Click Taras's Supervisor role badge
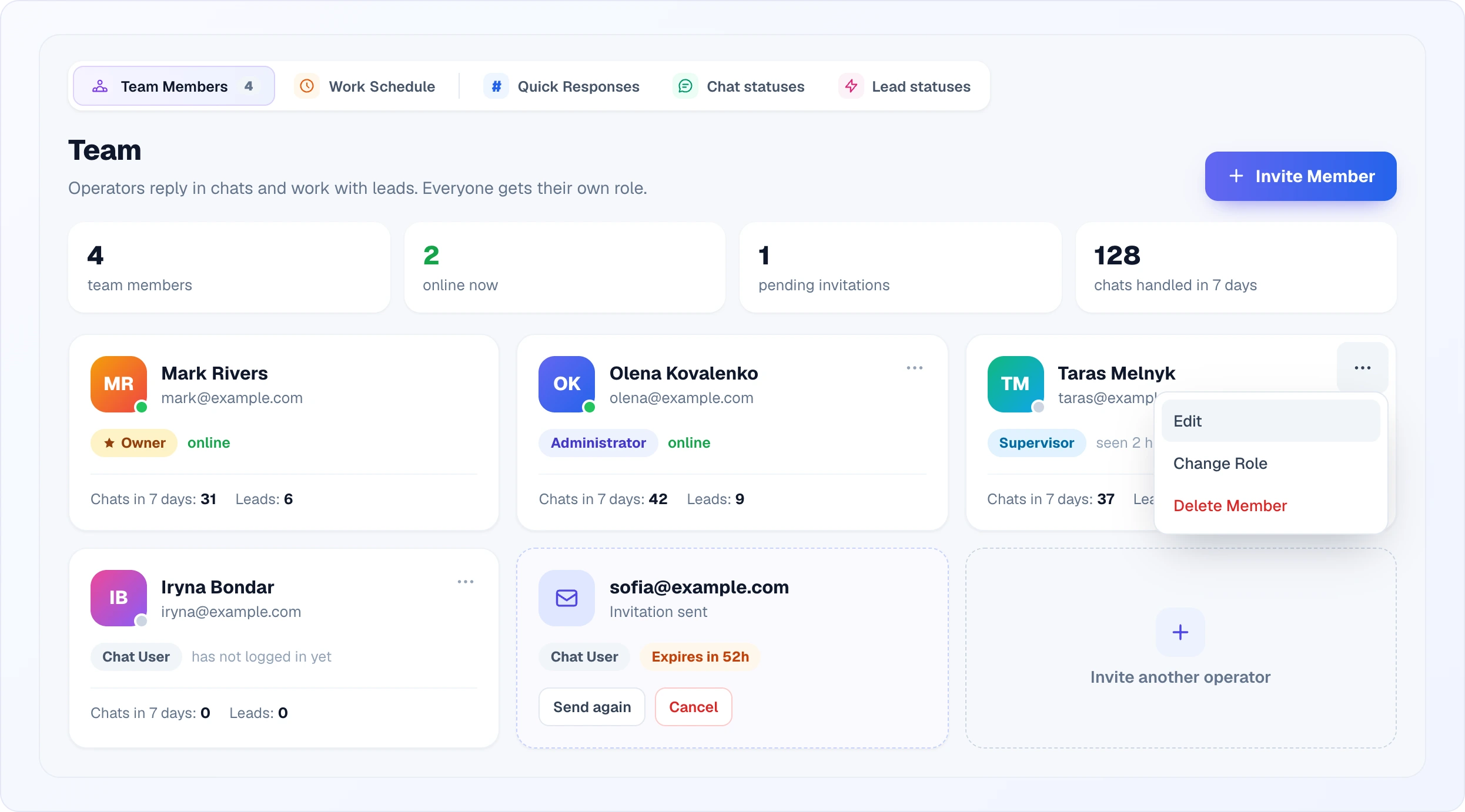1465x812 pixels. point(1036,443)
